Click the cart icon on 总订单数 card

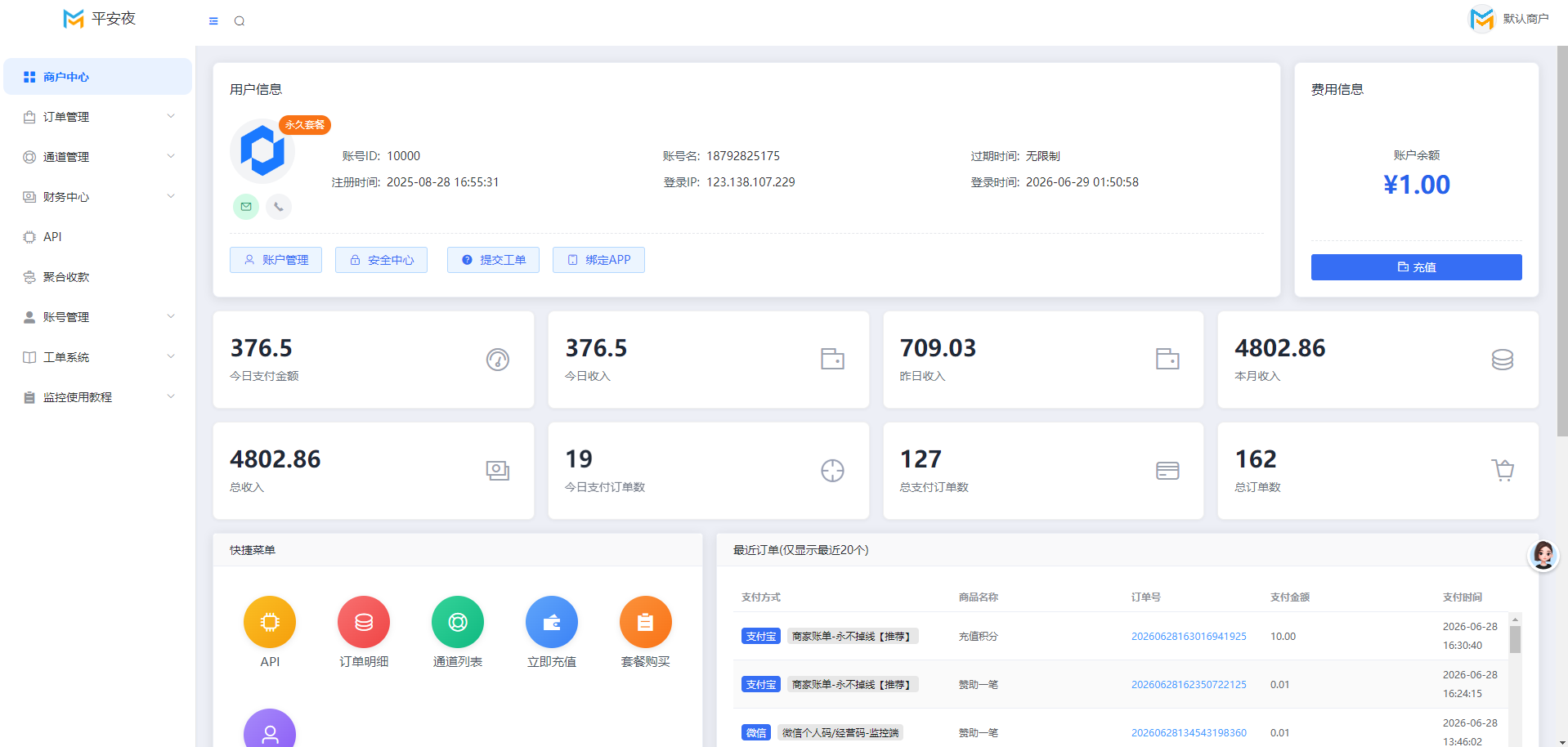(1503, 470)
